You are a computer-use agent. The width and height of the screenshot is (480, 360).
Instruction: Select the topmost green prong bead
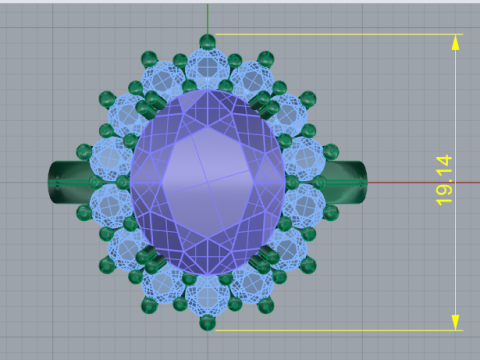(207, 42)
